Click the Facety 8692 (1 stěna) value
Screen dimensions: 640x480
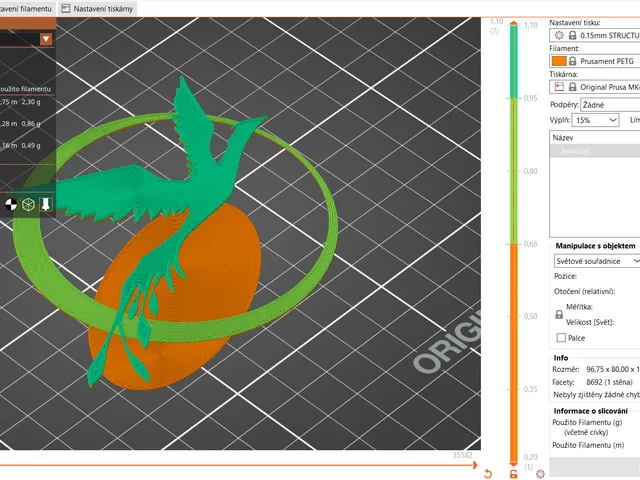pos(609,382)
